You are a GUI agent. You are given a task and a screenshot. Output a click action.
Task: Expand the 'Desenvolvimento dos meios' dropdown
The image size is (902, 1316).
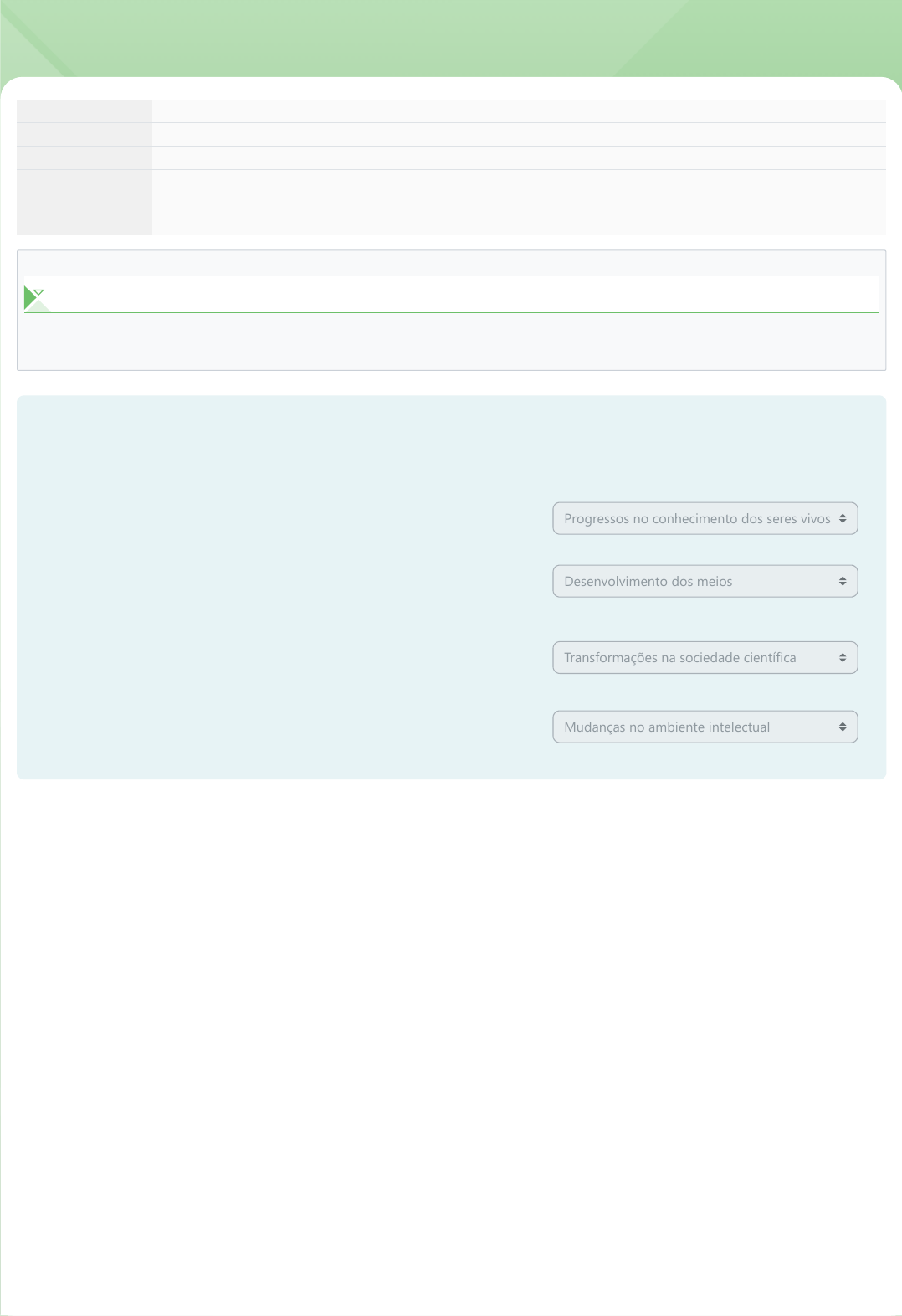coord(696,581)
